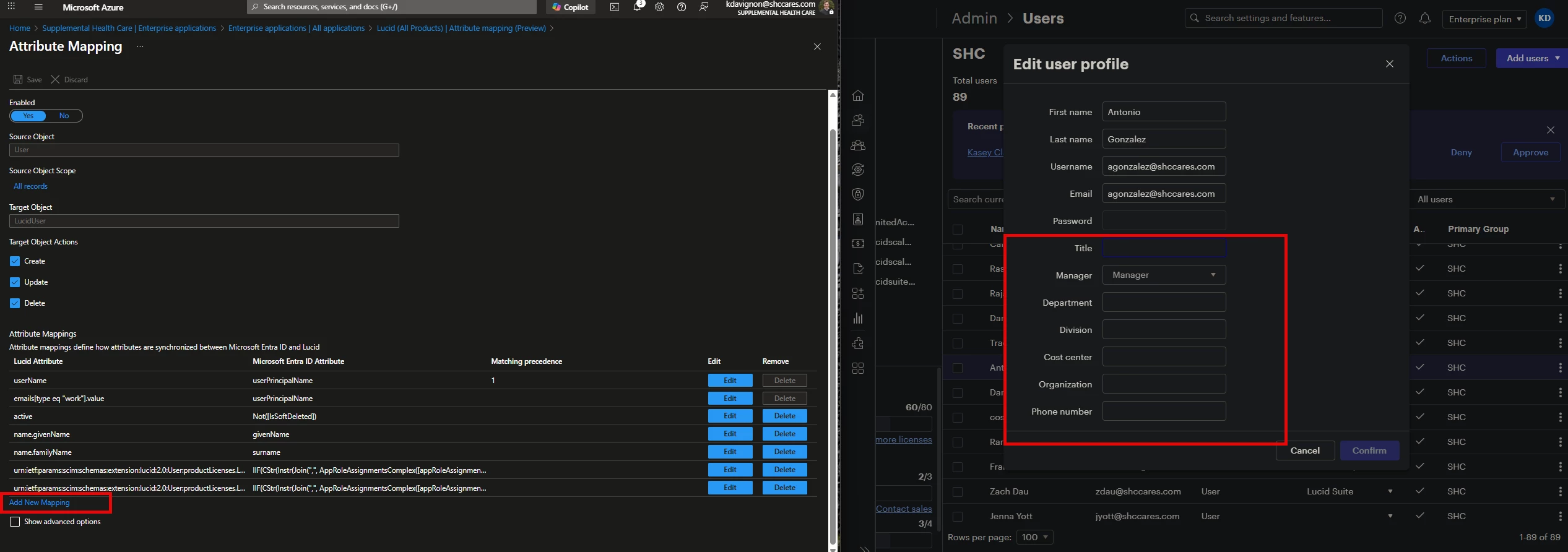The image size is (1568, 552).
Task: Open the four-squares grid icon in Lucid sidebar
Action: pyautogui.click(x=858, y=368)
